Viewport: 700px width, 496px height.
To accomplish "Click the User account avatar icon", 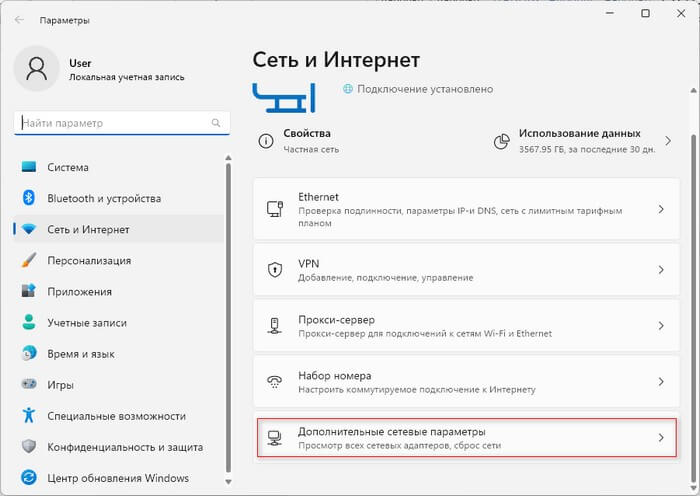I will pyautogui.click(x=37, y=69).
